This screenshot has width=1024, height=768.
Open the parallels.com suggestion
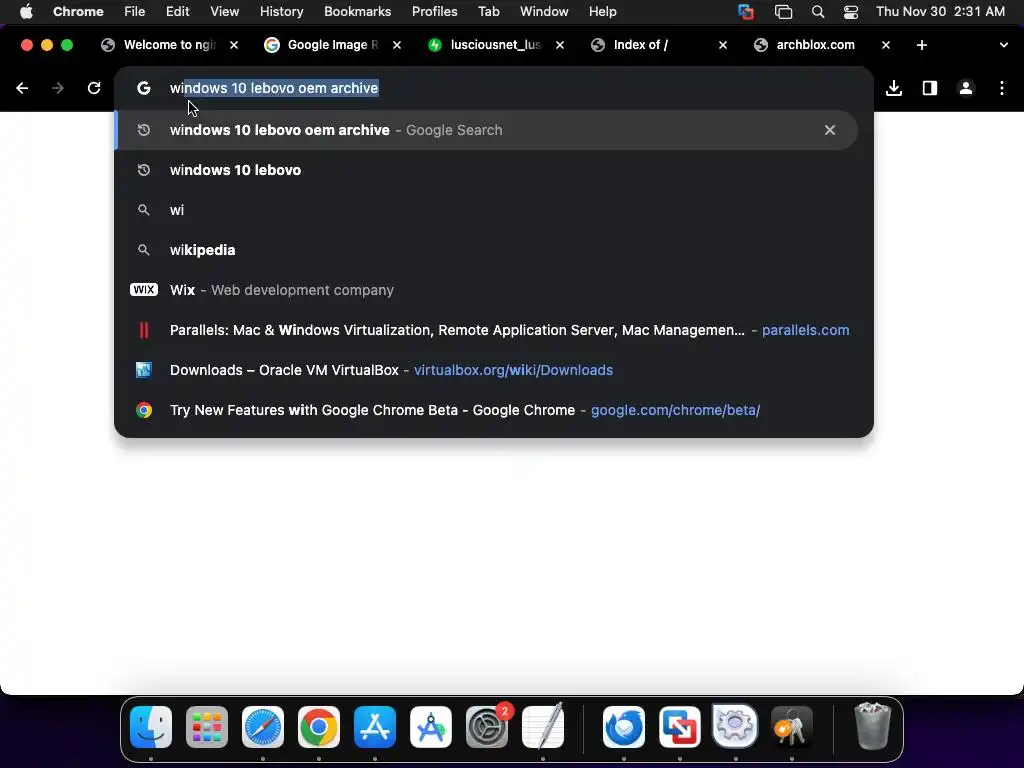[x=486, y=330]
